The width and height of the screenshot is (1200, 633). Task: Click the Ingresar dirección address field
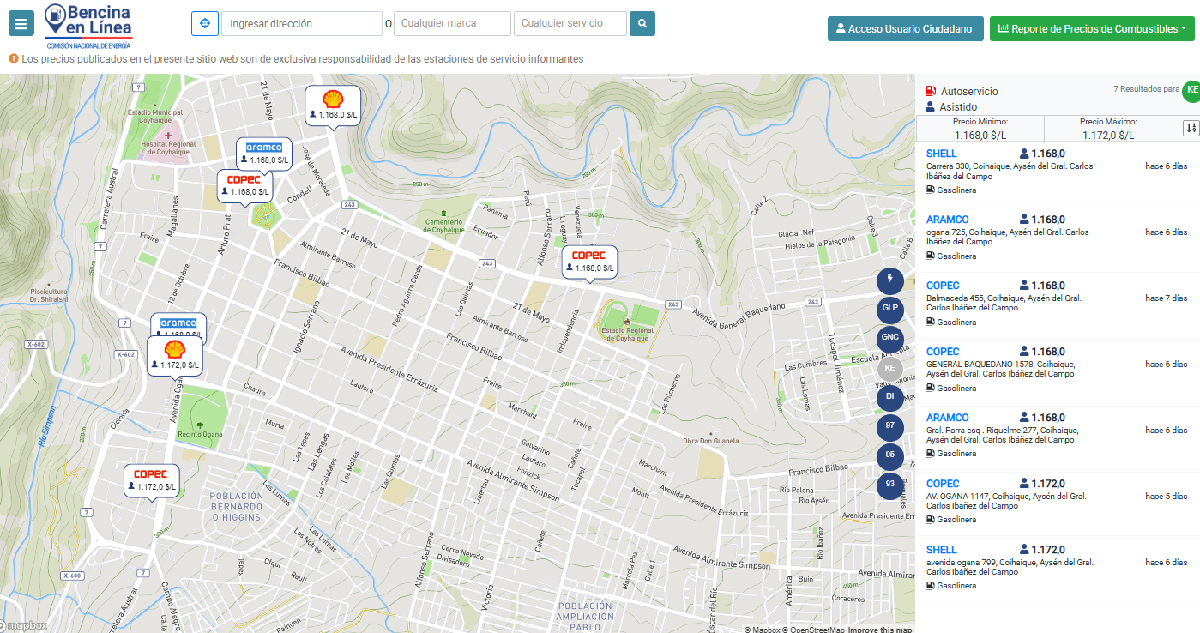301,23
